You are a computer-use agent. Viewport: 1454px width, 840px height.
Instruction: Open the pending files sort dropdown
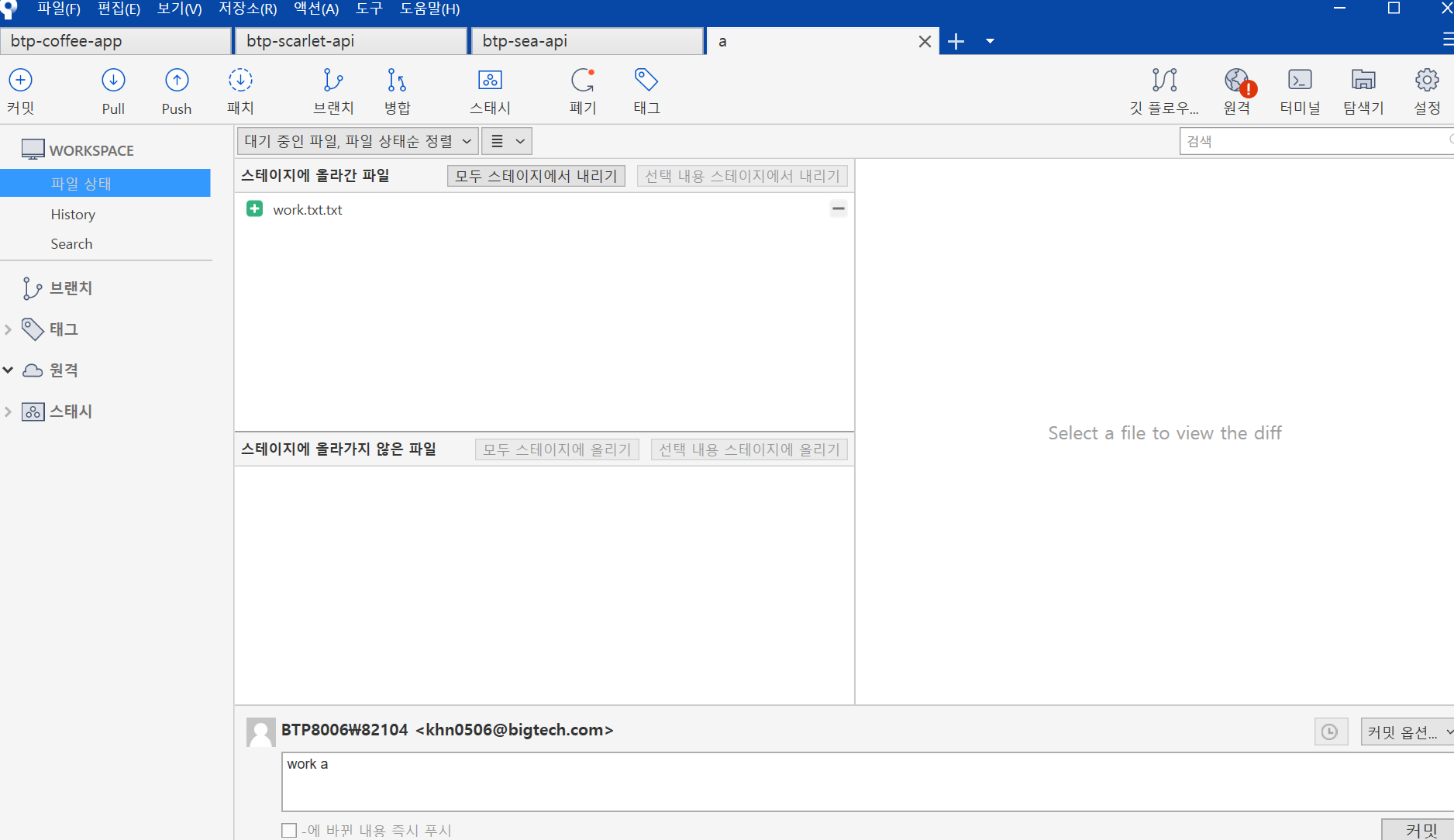coord(357,141)
